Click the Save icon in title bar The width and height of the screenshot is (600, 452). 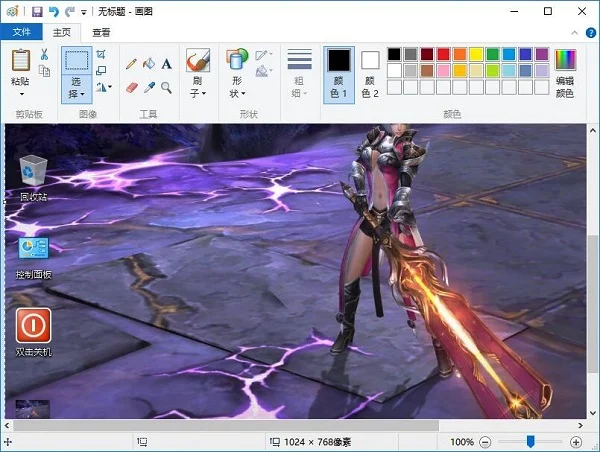37,11
